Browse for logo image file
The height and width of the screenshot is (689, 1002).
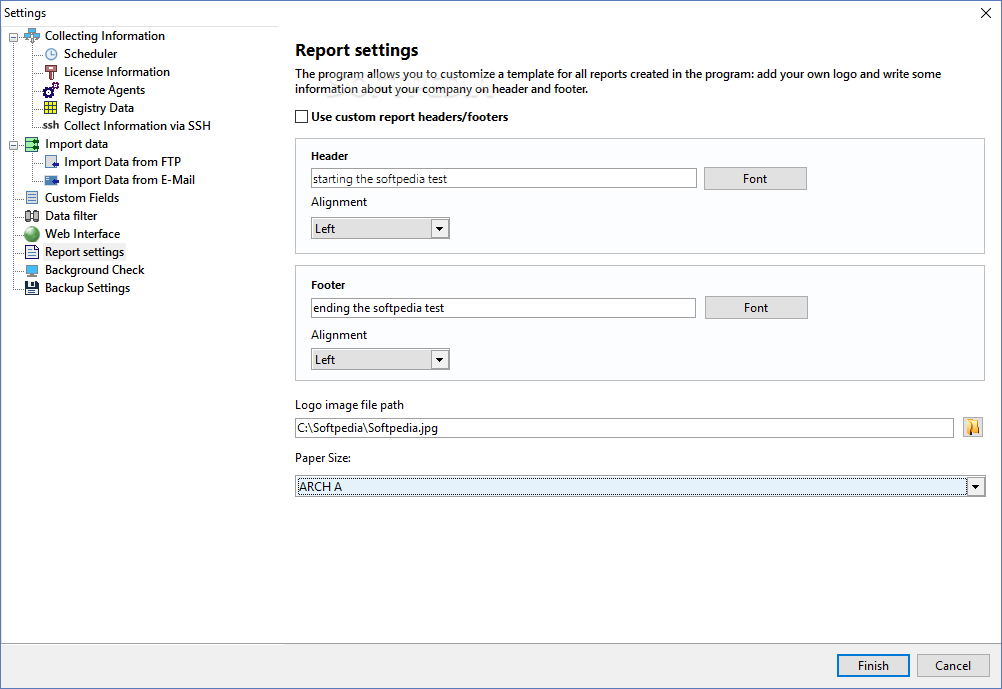pos(973,428)
